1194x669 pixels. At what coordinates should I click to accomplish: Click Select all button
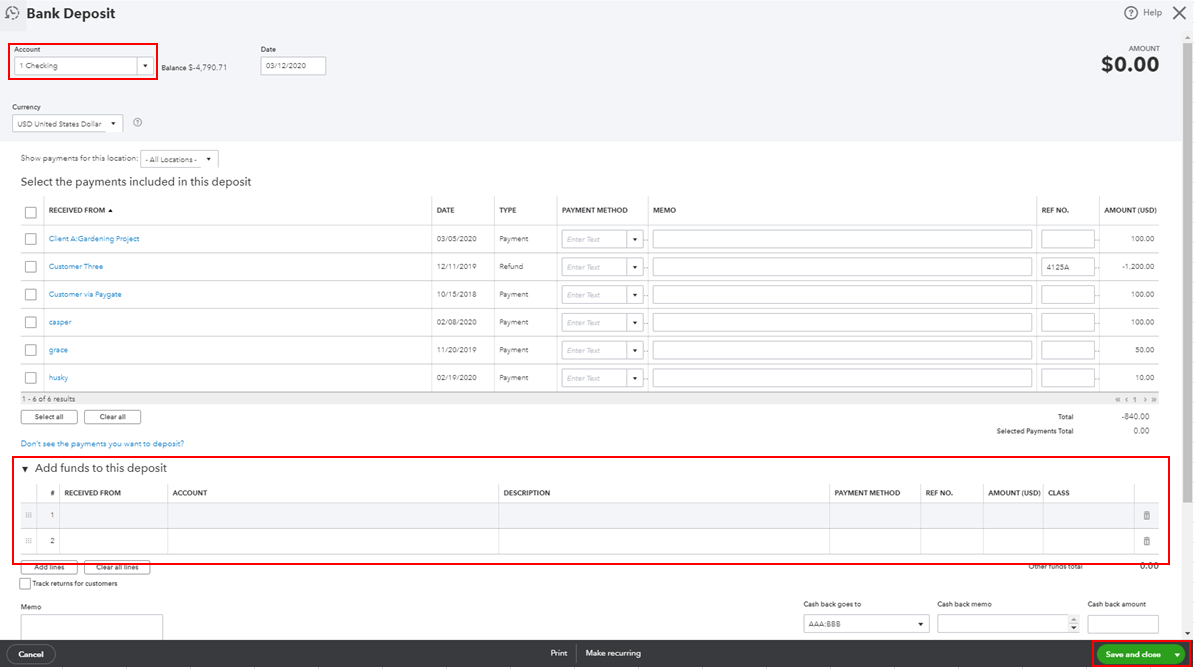pyautogui.click(x=49, y=417)
